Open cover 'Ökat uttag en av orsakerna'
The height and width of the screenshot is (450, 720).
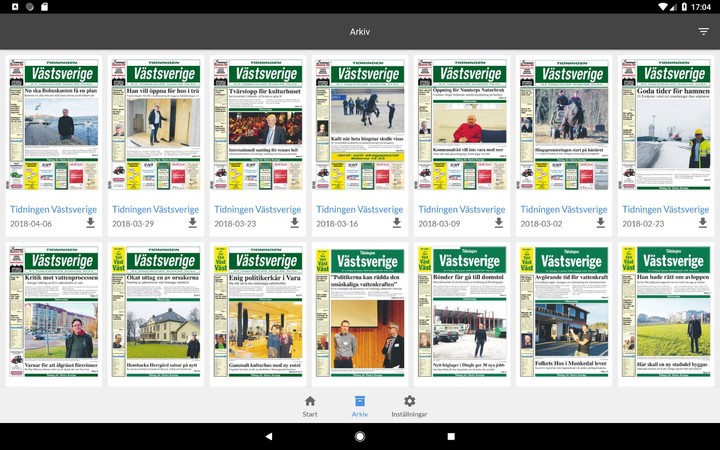[156, 312]
